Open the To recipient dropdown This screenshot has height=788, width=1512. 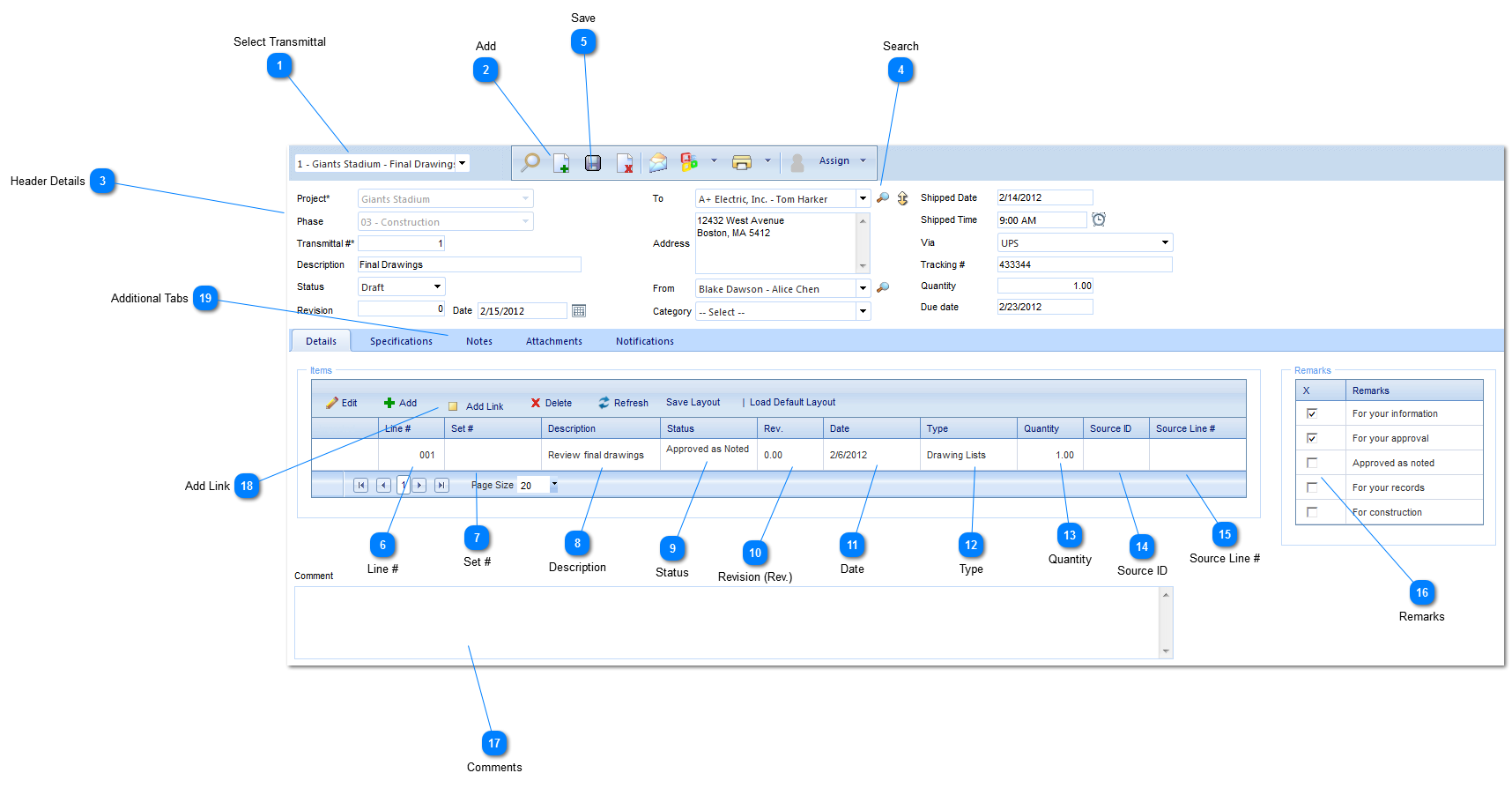pos(863,198)
